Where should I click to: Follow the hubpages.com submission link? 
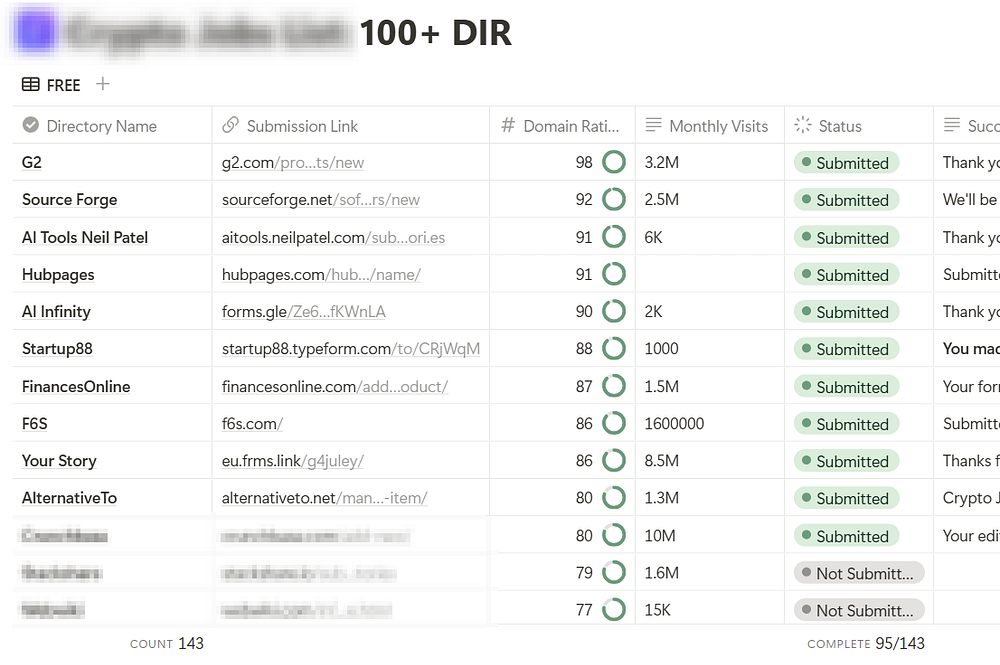(321, 275)
